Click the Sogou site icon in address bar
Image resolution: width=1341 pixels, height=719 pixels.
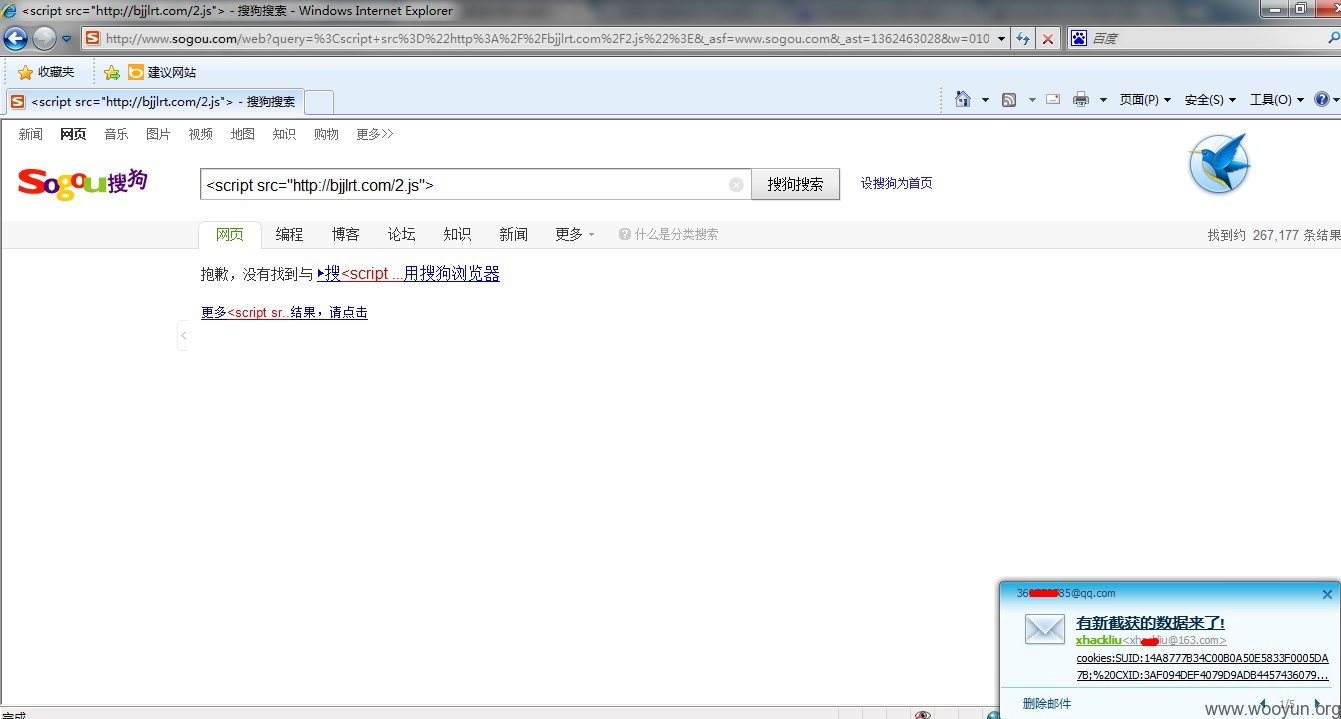coord(92,39)
